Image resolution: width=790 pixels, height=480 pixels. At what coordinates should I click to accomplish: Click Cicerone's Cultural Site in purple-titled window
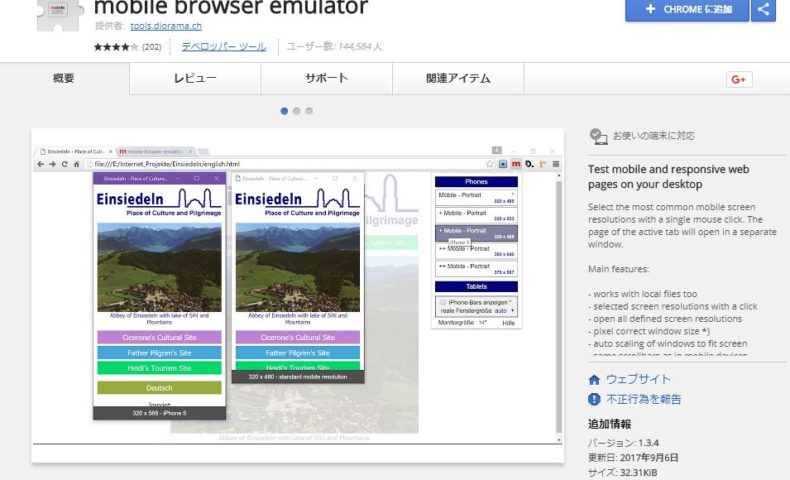tap(159, 337)
